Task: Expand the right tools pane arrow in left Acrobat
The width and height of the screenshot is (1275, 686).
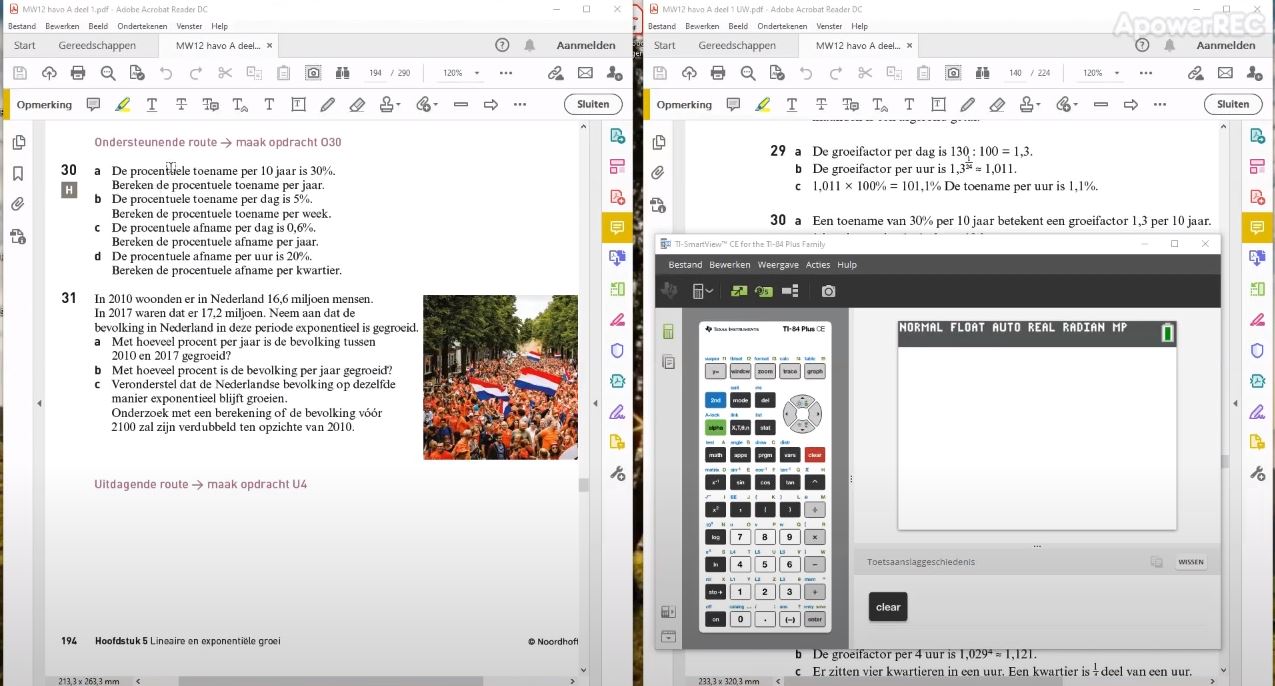Action: [597, 403]
